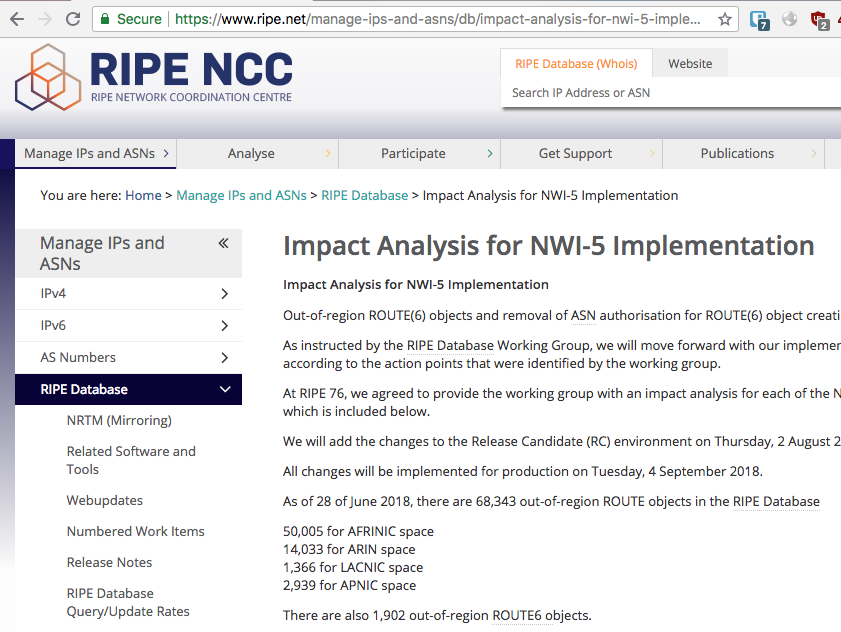The height and width of the screenshot is (632, 841).
Task: Open the Release Notes sidebar link
Action: pos(109,562)
